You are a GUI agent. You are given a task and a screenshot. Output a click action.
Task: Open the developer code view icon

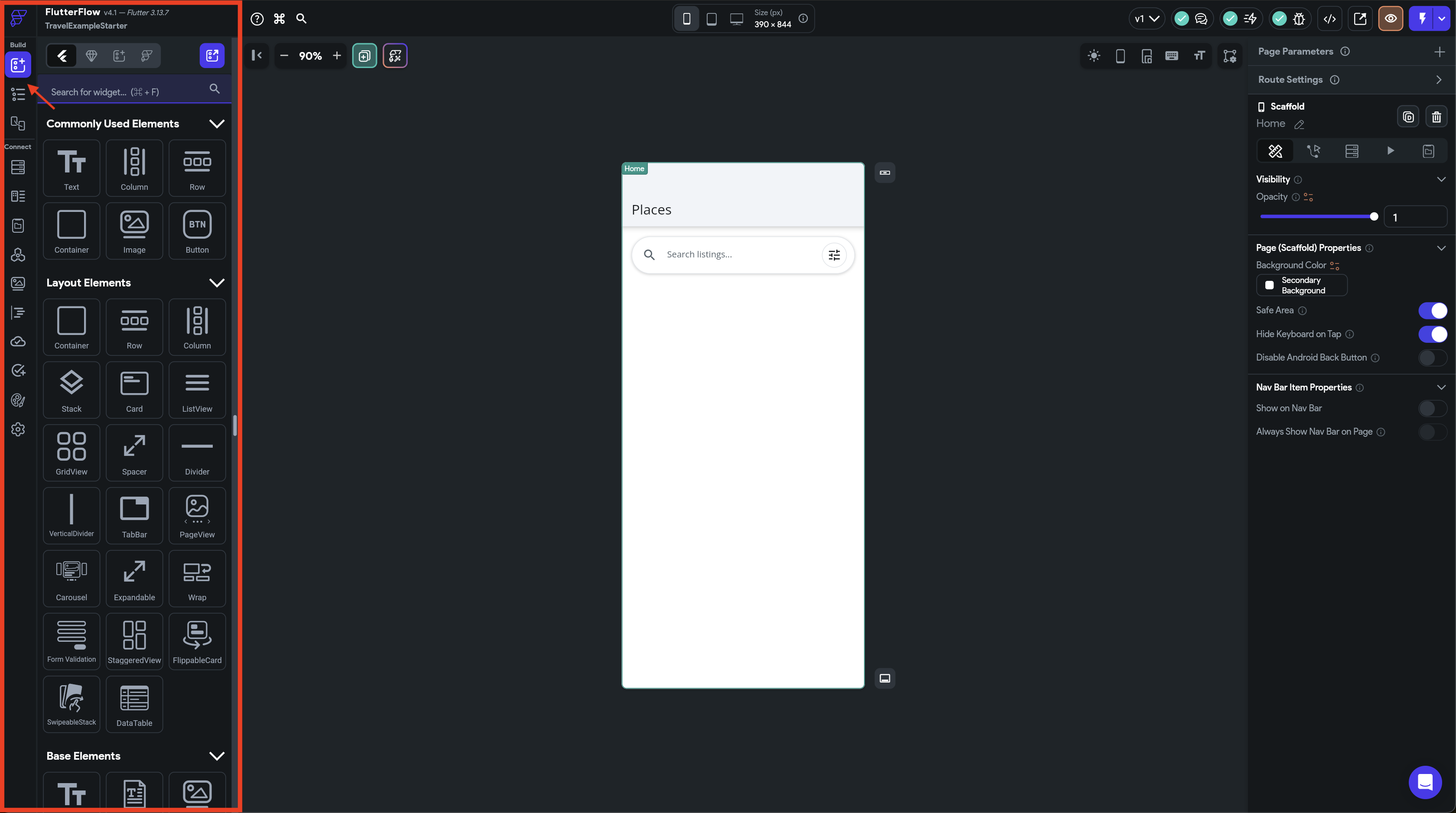tap(1329, 19)
